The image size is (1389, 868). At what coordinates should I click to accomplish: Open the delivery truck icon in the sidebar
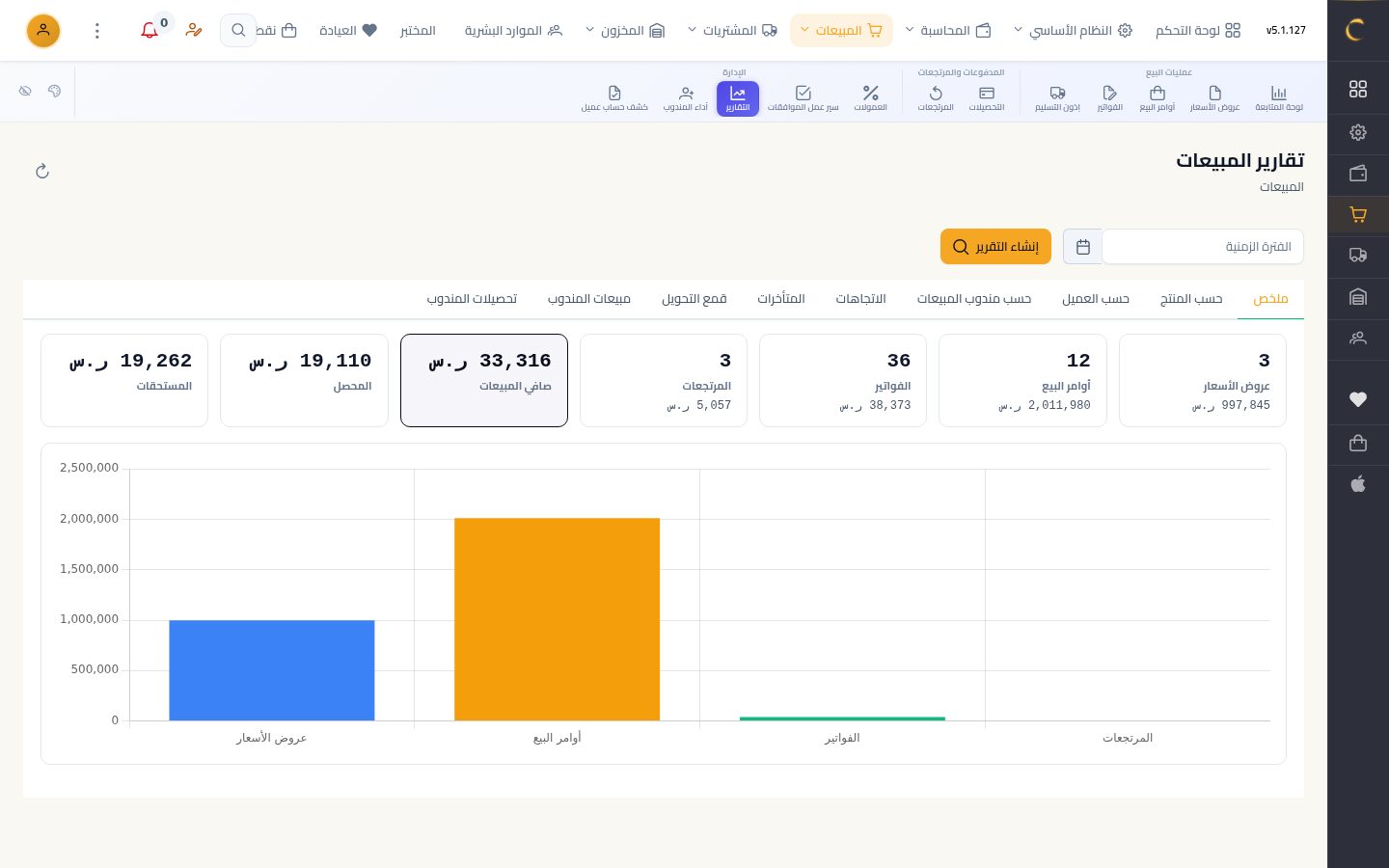(x=1358, y=256)
